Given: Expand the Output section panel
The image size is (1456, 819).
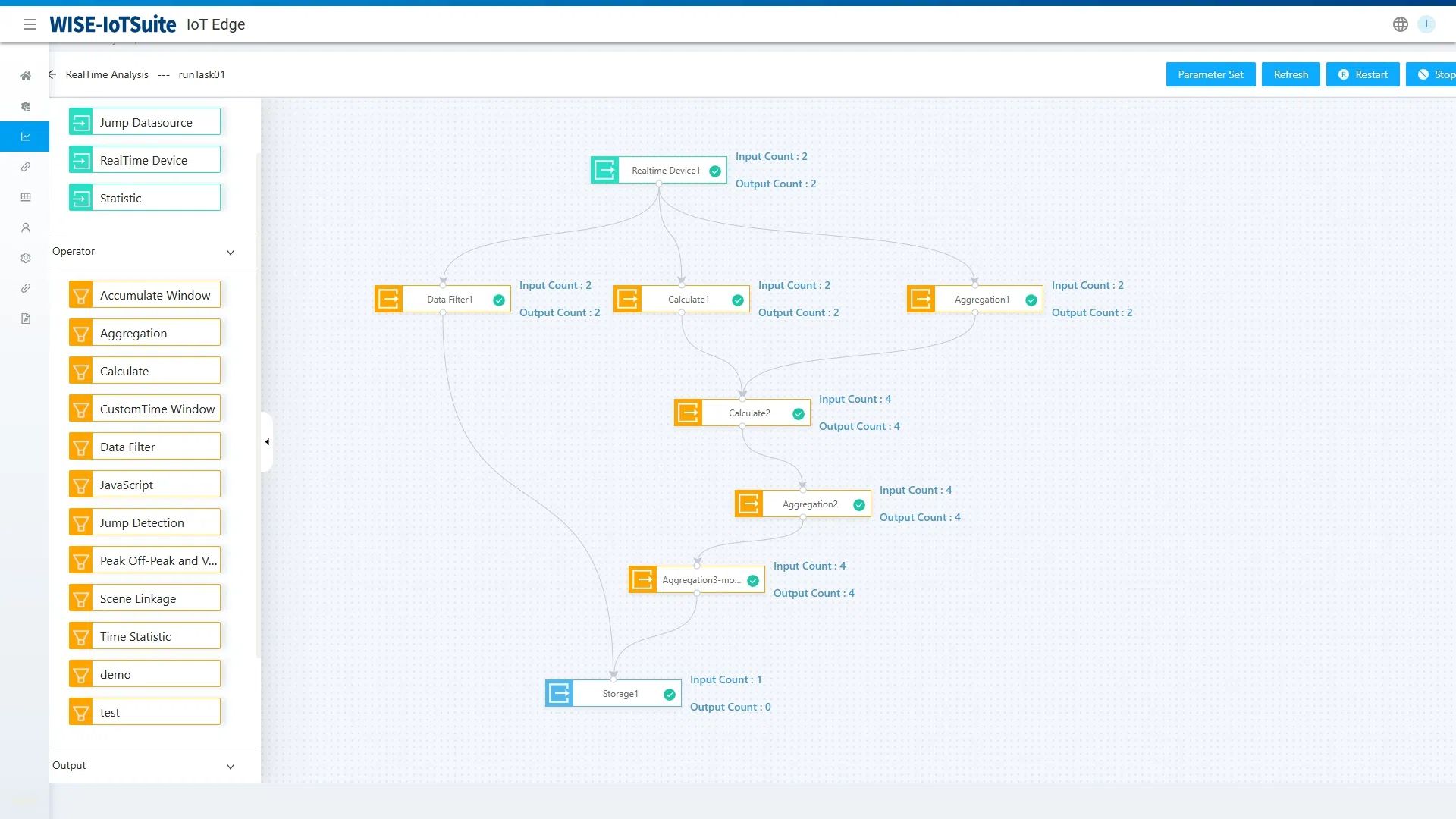Looking at the screenshot, I should pyautogui.click(x=230, y=766).
